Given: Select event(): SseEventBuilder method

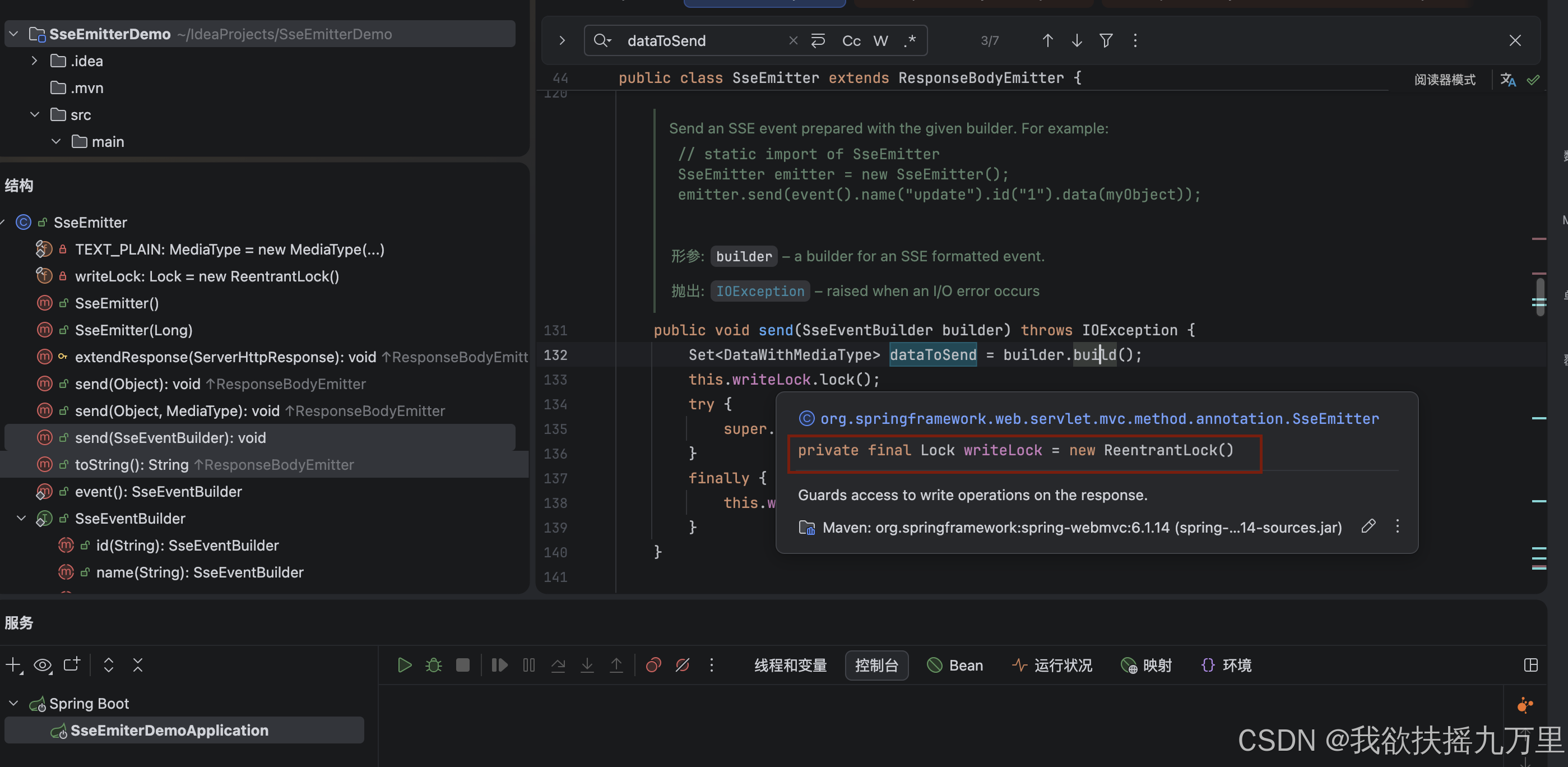Looking at the screenshot, I should pyautogui.click(x=158, y=491).
